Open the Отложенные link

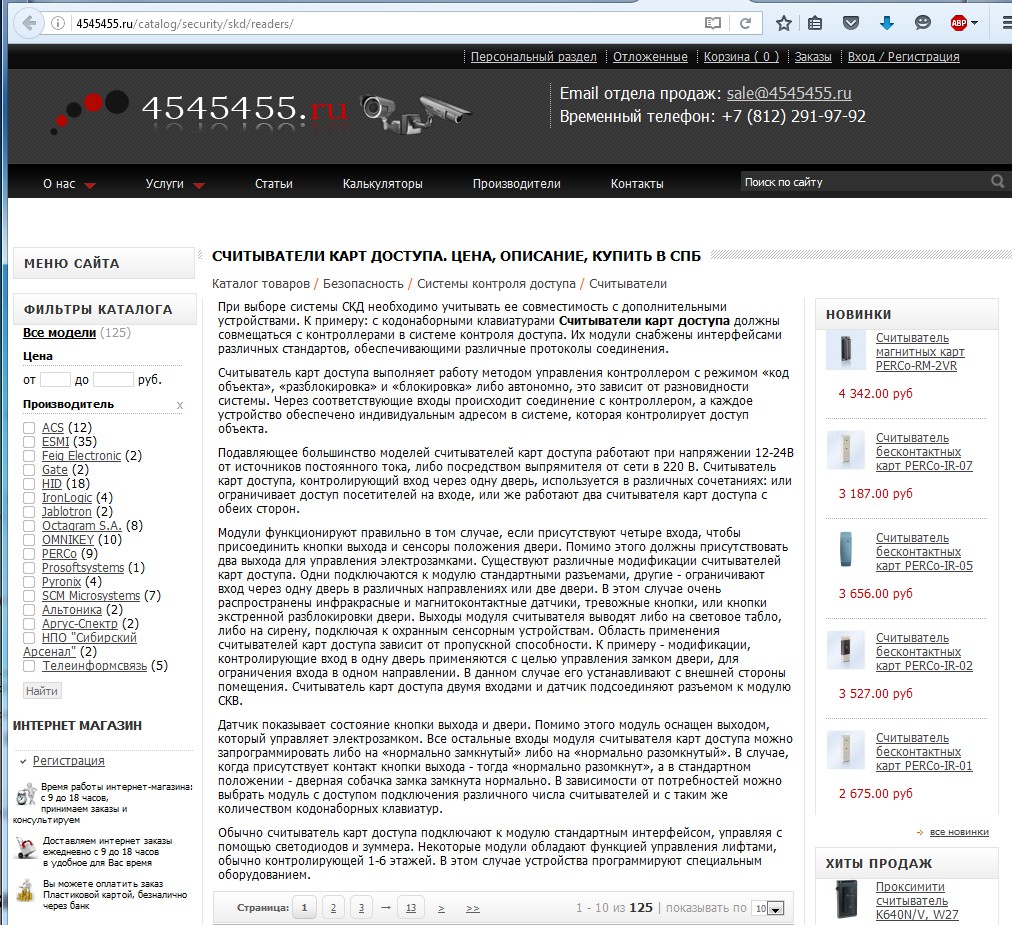pyautogui.click(x=650, y=57)
